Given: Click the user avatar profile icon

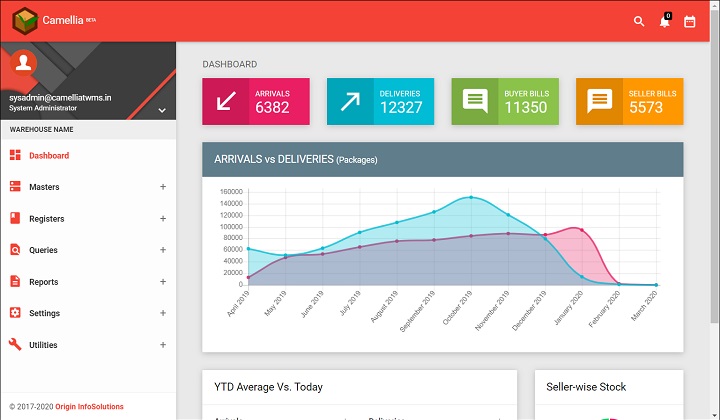Looking at the screenshot, I should click(x=24, y=64).
